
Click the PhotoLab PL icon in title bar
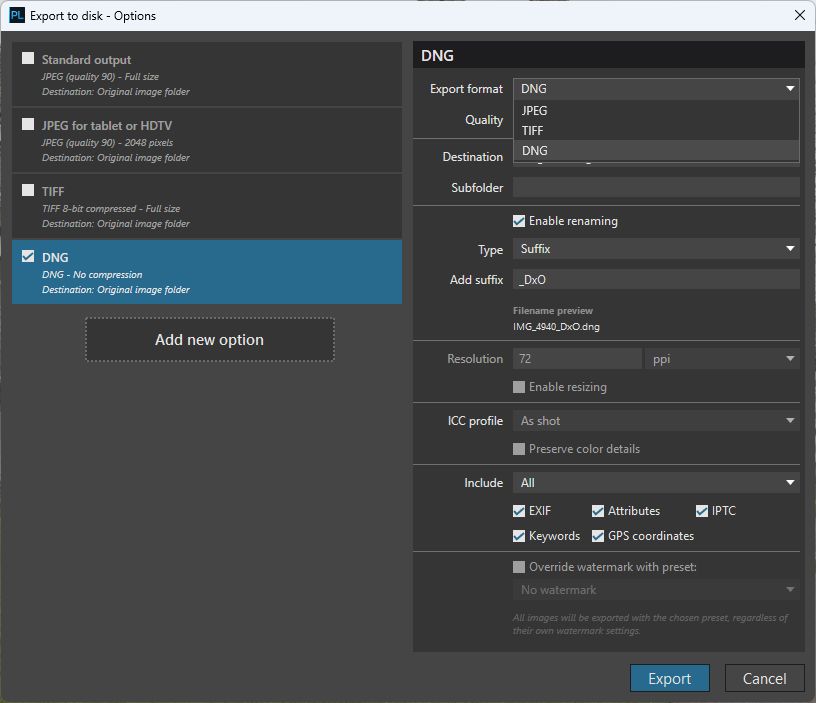(x=16, y=16)
